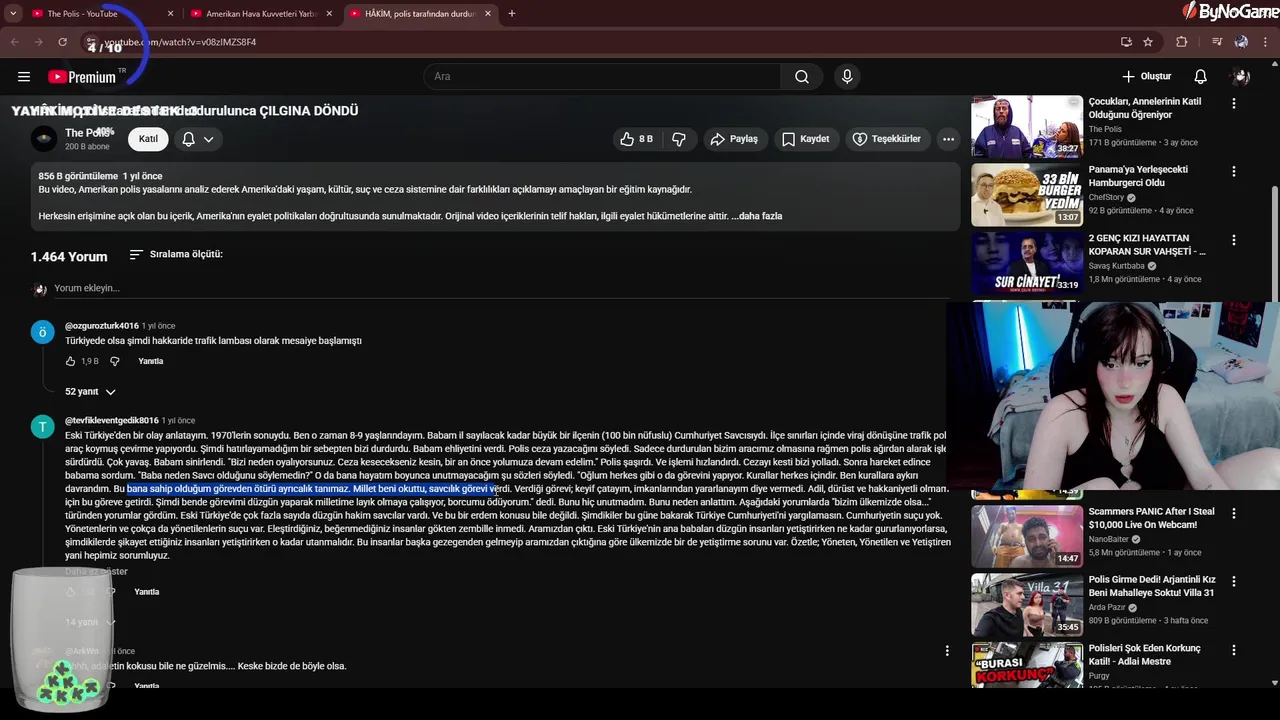
Task: Open Sur Cinayeti video thumbnail
Action: click(x=1026, y=263)
